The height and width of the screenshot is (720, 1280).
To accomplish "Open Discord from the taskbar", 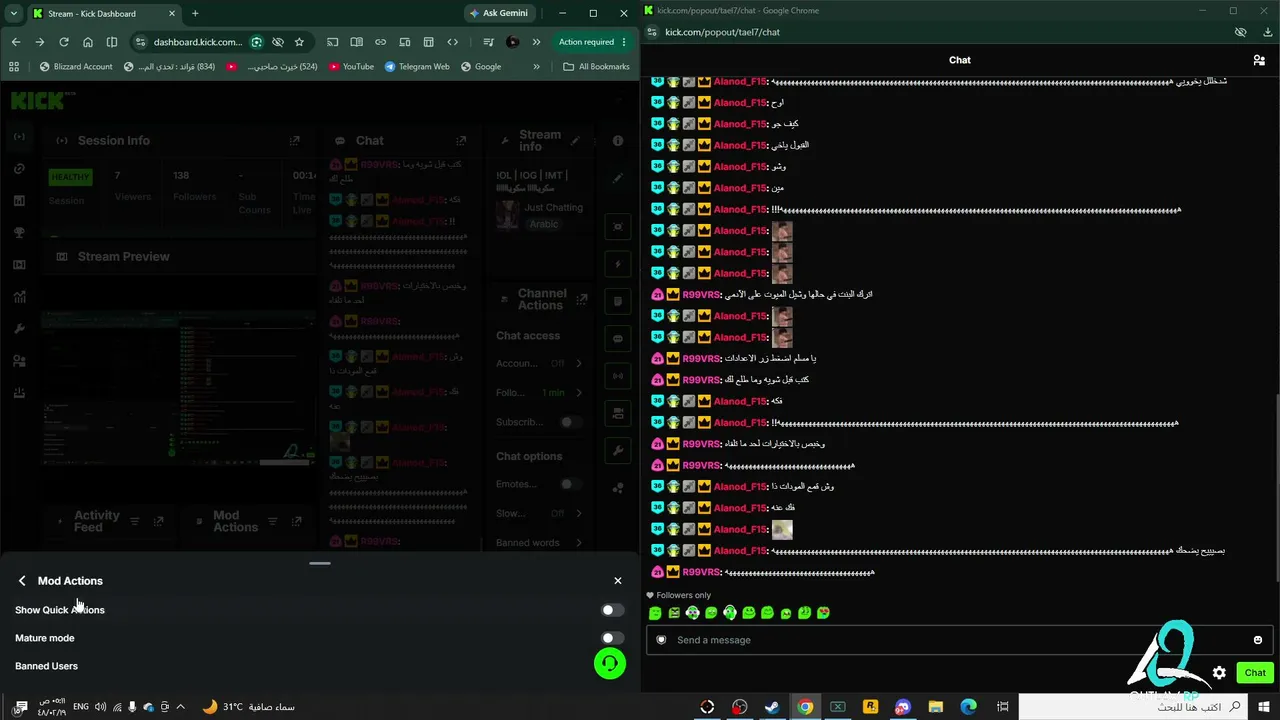I will 904,707.
